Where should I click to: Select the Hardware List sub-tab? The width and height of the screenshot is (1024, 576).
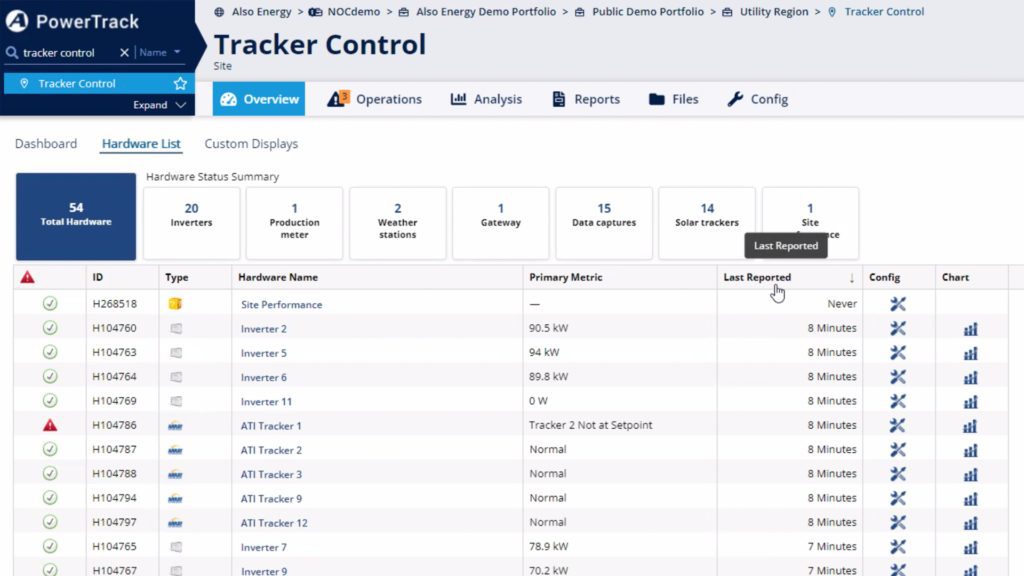(141, 144)
